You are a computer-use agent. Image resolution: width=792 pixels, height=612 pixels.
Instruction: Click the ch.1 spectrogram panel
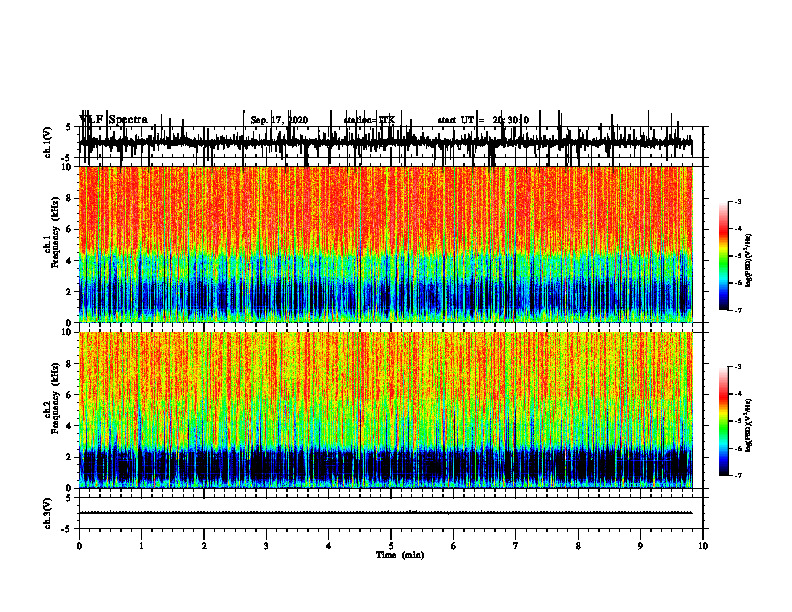click(x=385, y=244)
